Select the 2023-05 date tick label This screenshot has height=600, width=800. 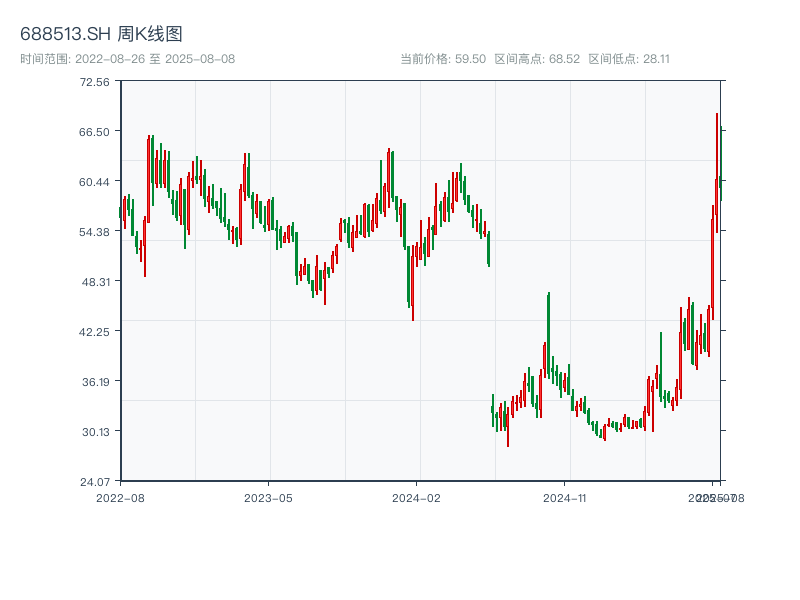tap(268, 497)
